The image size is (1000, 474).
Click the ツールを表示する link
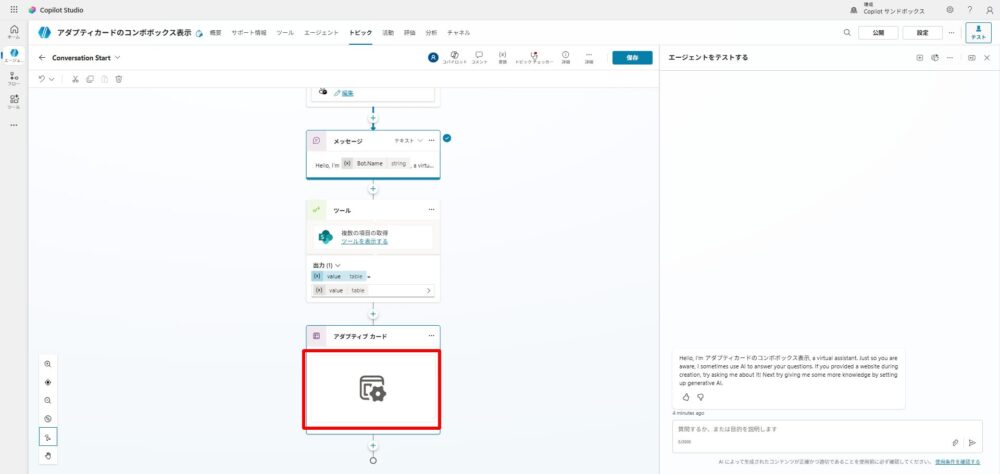[364, 241]
